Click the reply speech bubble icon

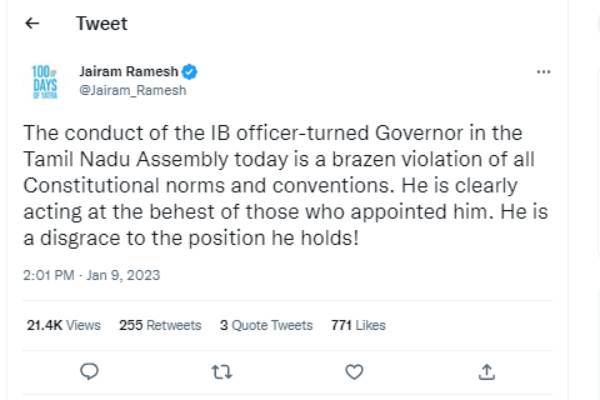tap(88, 371)
